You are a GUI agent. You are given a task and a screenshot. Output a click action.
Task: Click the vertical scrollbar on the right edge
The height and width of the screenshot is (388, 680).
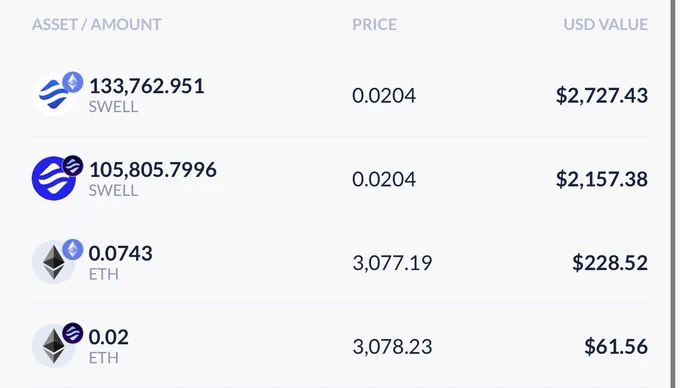(672, 194)
